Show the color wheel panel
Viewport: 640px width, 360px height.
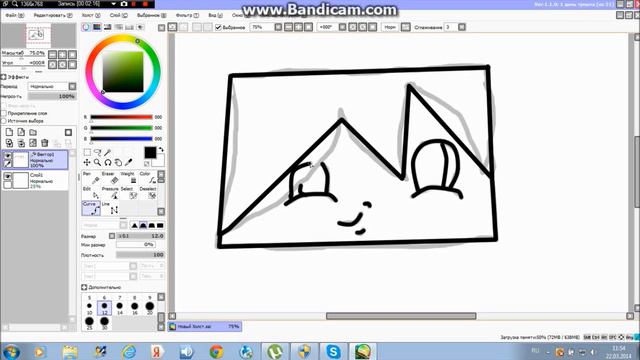point(86,27)
